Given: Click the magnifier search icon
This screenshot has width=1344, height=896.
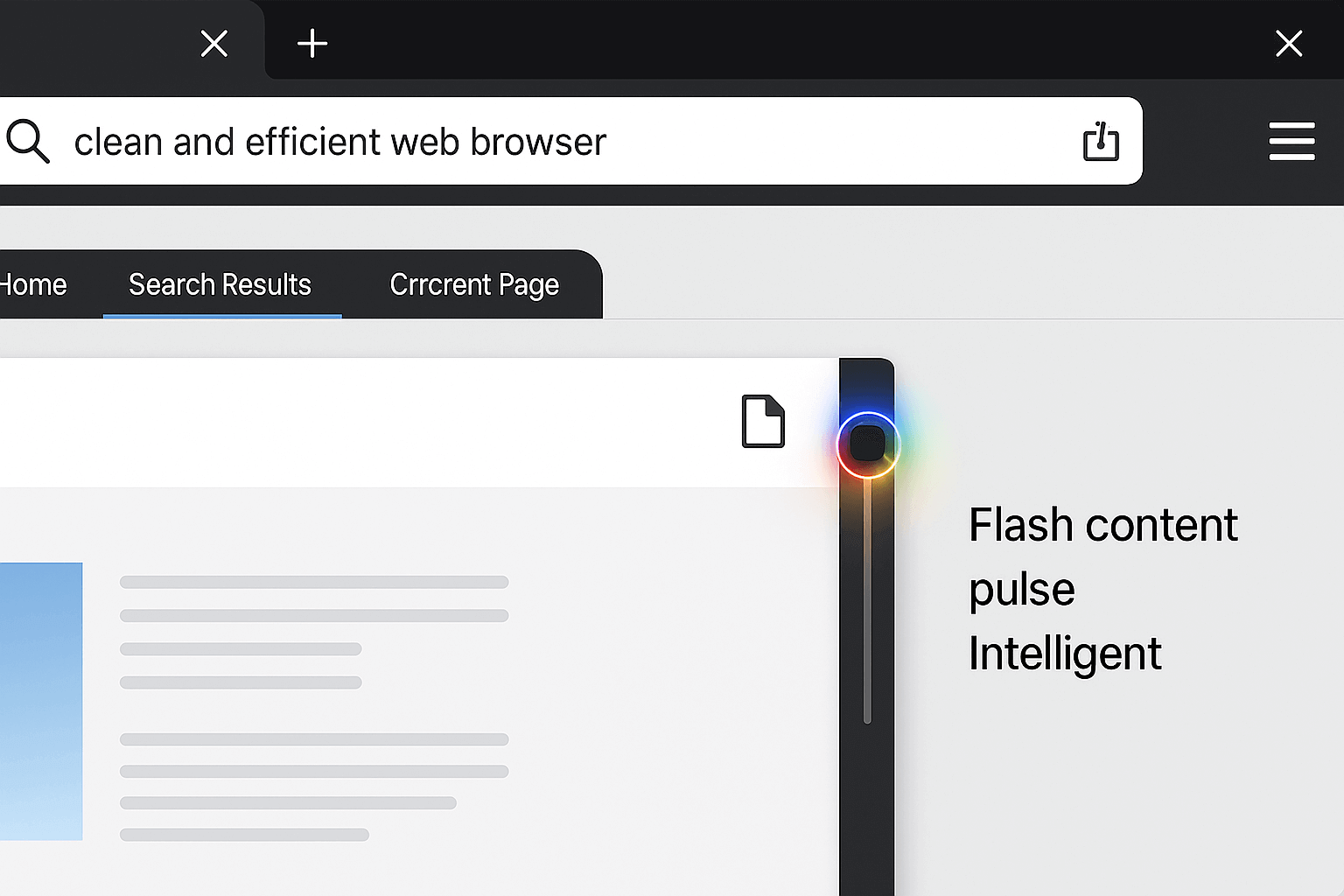Looking at the screenshot, I should 28,142.
